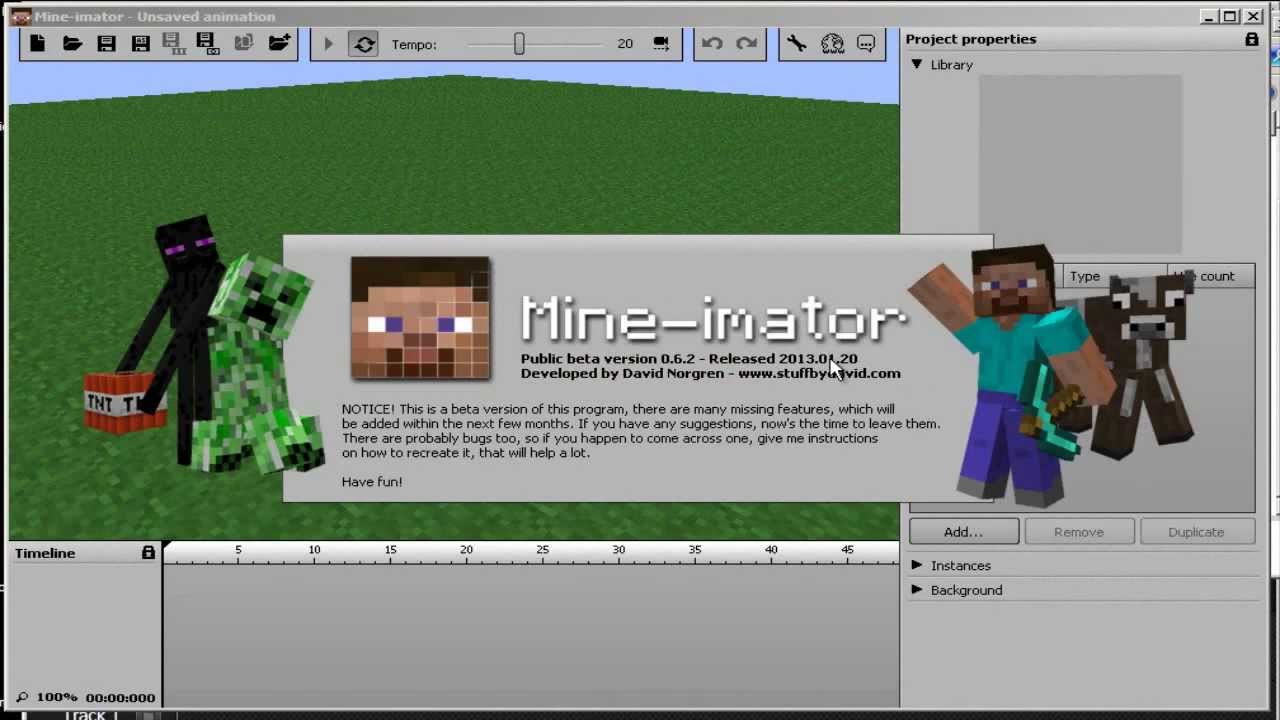This screenshot has height=720, width=1280.
Task: Click the creeper face icon in toolbar
Action: 832,44
